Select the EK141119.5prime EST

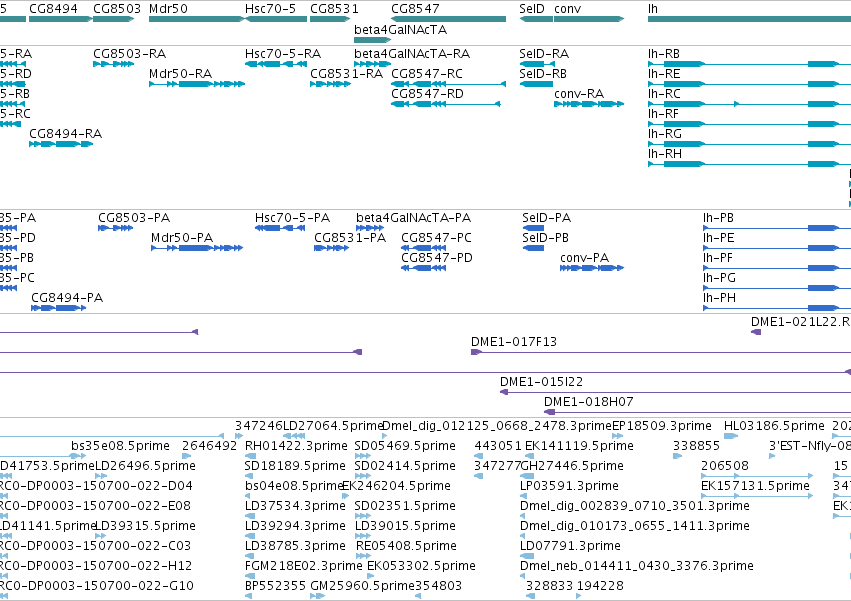tap(529, 456)
